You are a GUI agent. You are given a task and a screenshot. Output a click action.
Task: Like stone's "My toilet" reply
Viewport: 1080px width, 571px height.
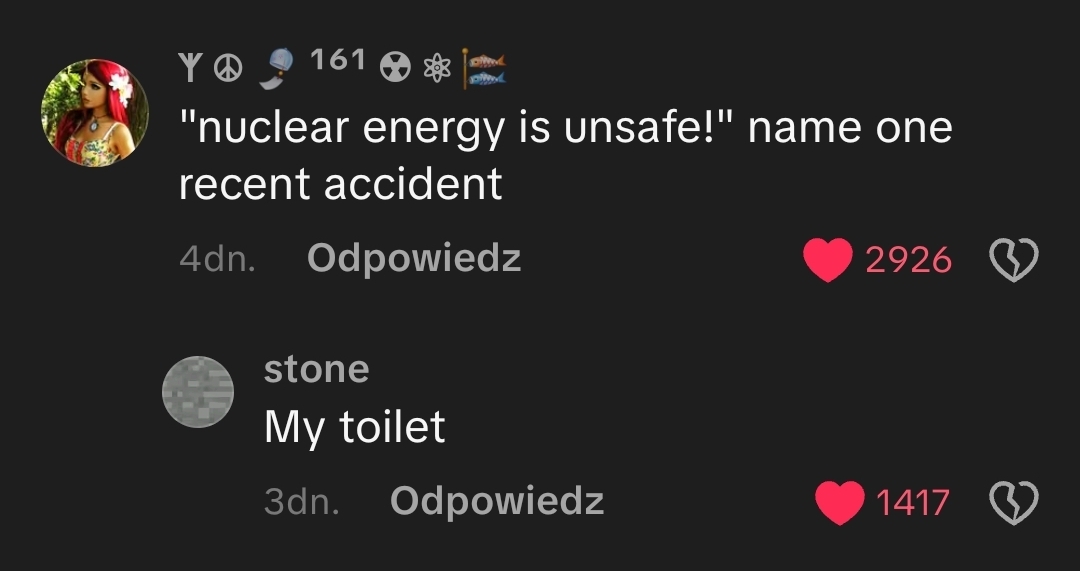(x=840, y=502)
